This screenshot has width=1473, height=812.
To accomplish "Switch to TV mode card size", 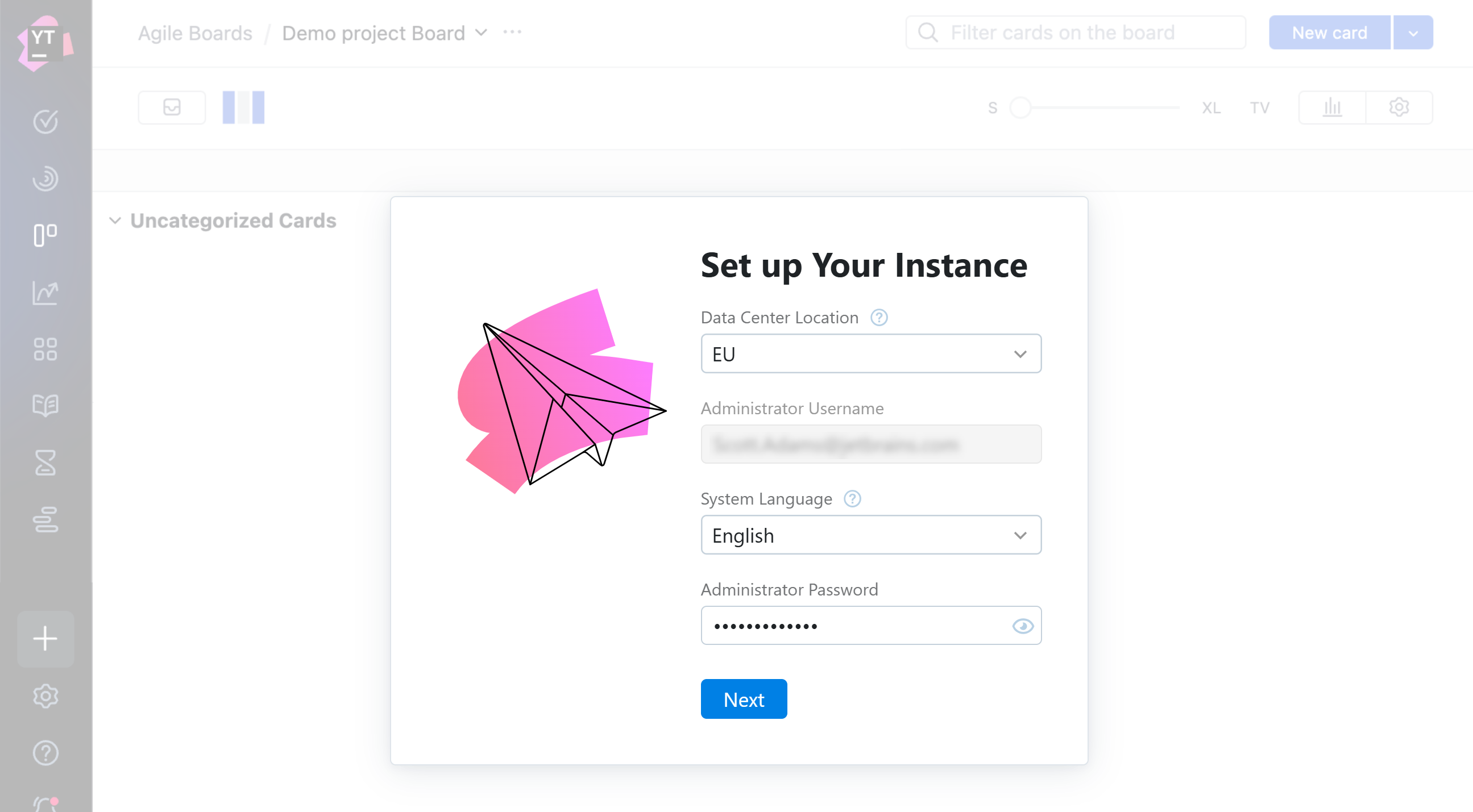I will coord(1259,108).
